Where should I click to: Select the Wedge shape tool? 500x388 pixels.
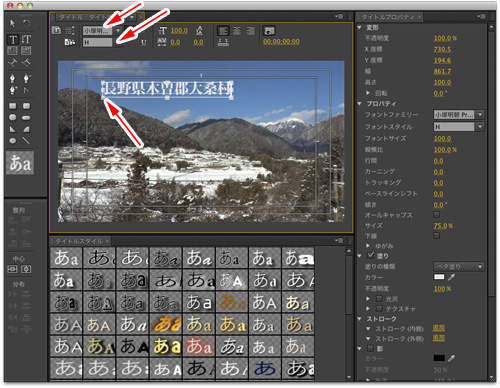pos(13,129)
